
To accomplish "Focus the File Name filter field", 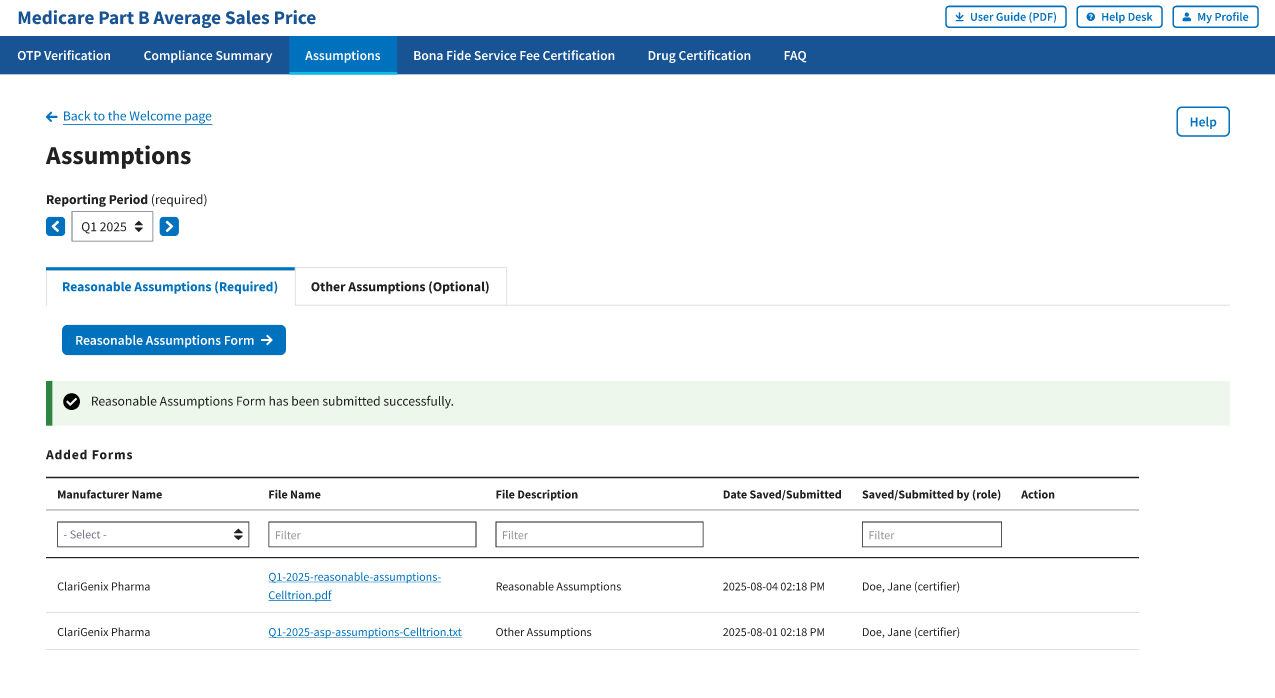I will [372, 535].
